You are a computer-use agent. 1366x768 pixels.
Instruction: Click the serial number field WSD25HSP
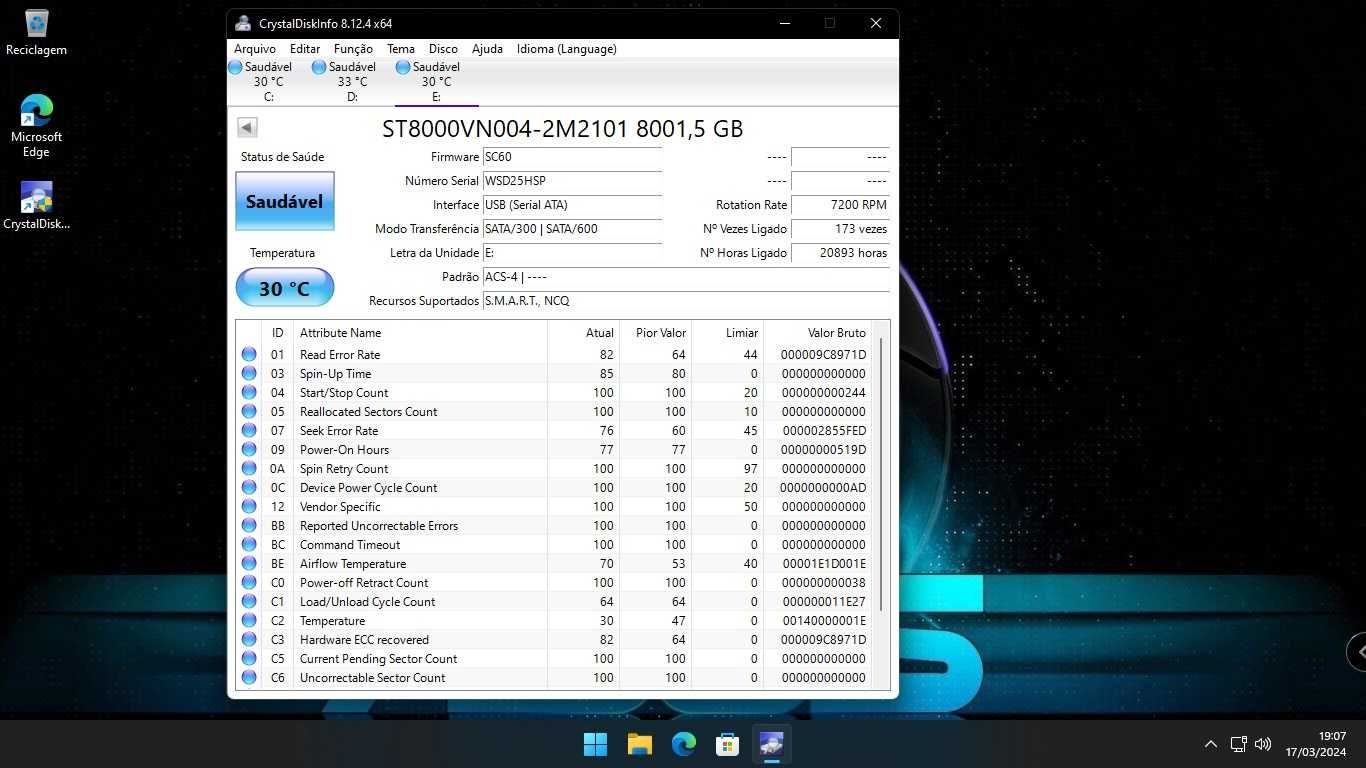(x=572, y=181)
